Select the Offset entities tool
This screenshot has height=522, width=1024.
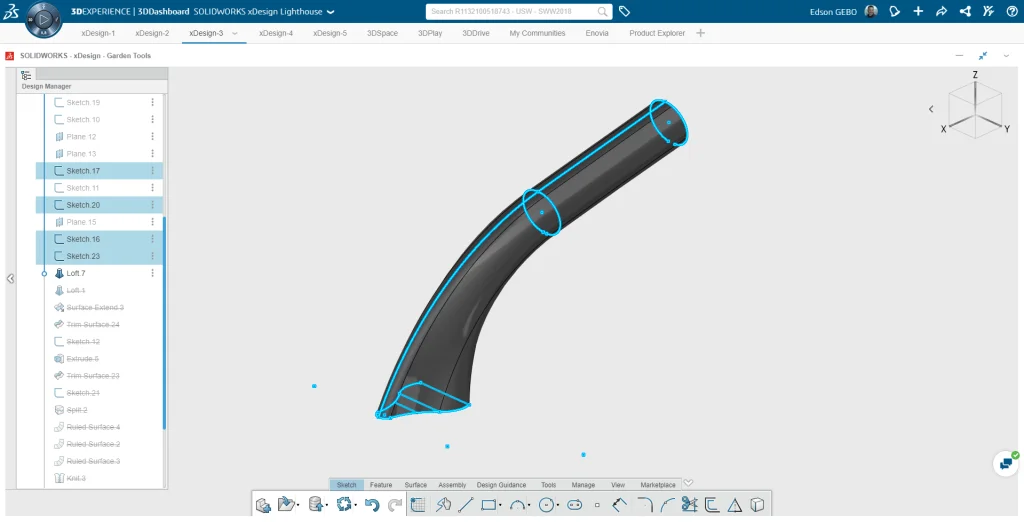pos(712,505)
